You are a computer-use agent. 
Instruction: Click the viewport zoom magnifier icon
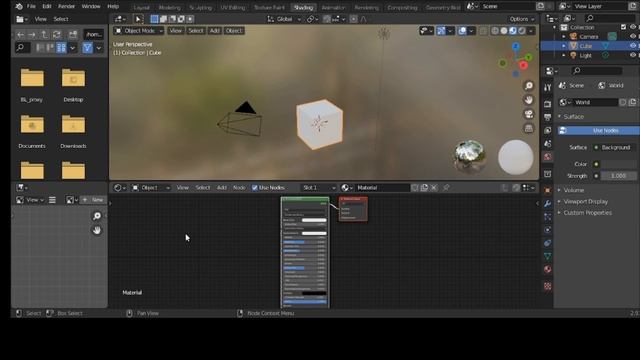[x=529, y=86]
